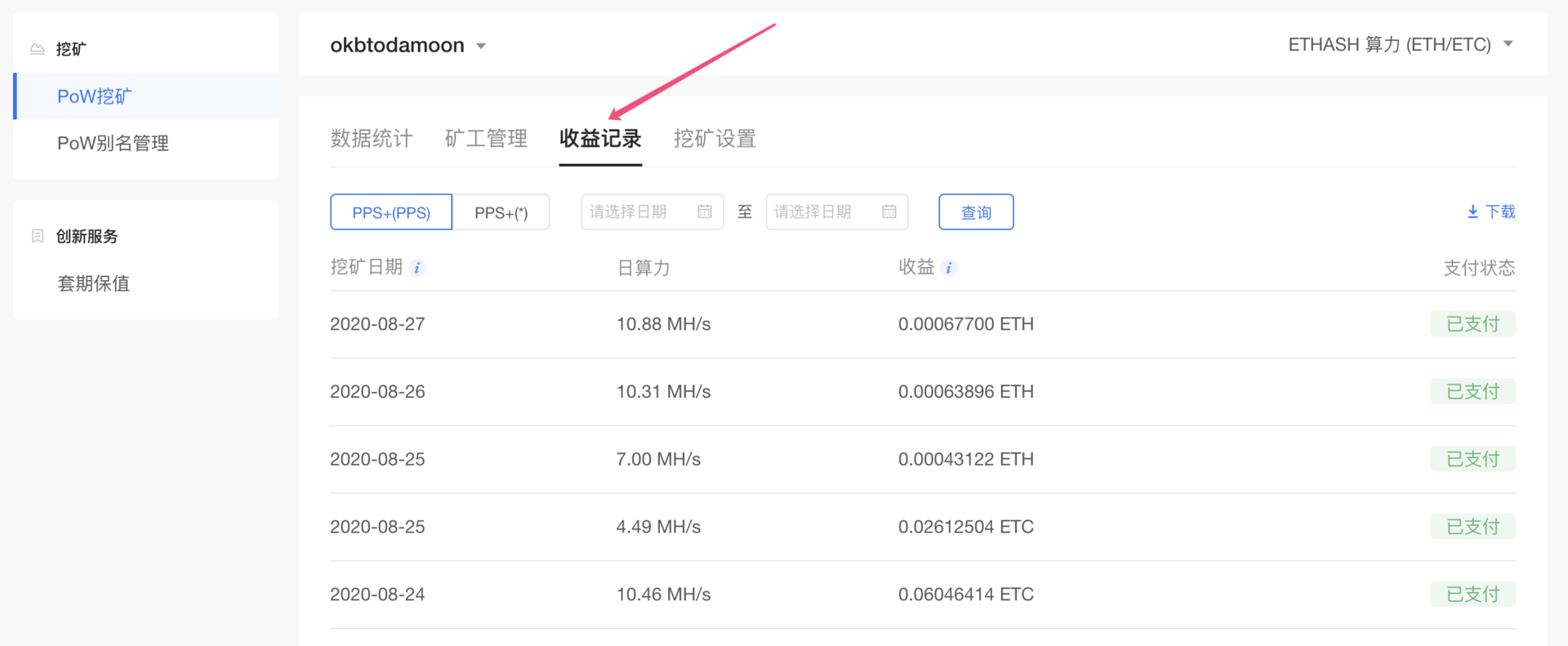1568x646 pixels.
Task: Select PPS+(*) mode toggle
Action: pos(501,212)
